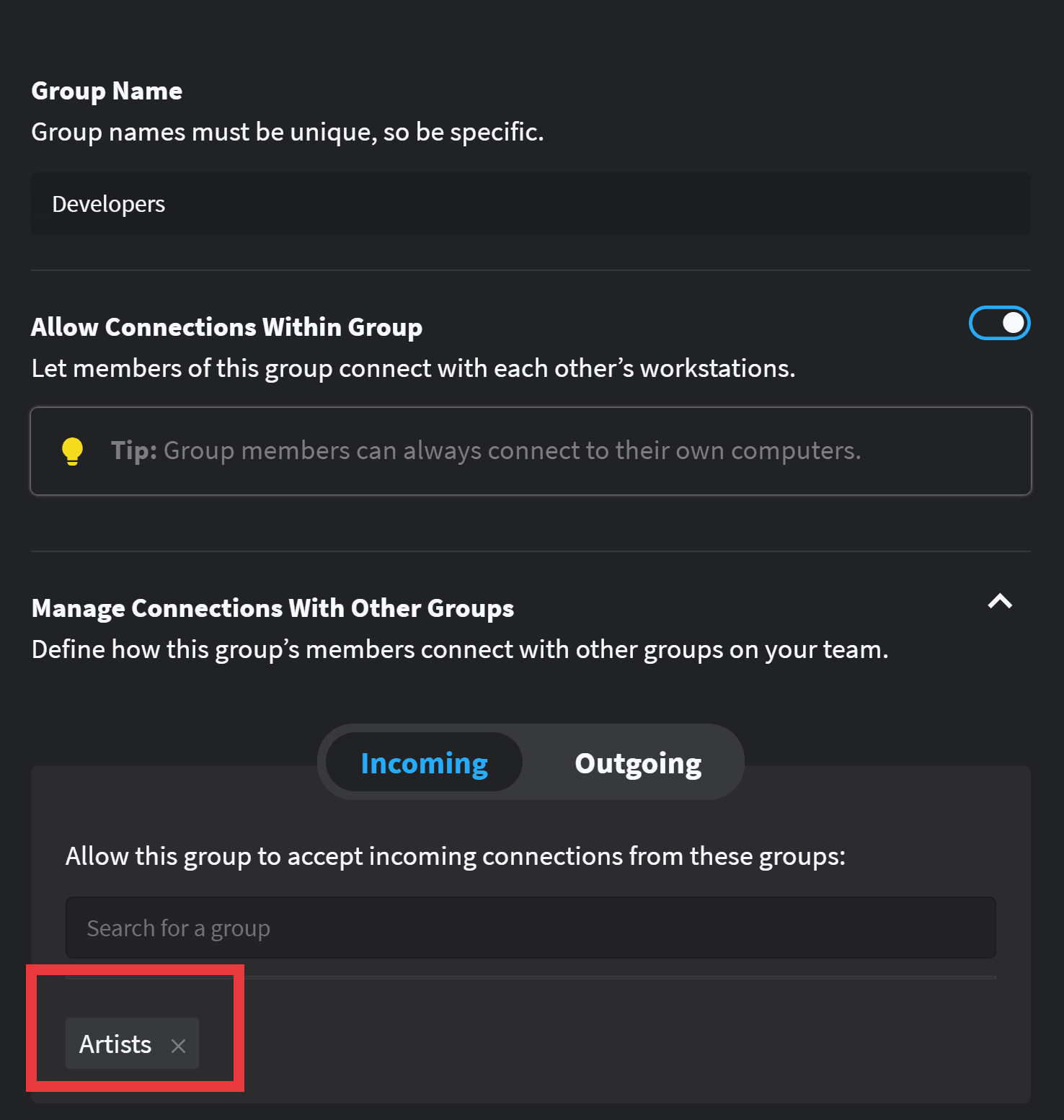The width and height of the screenshot is (1064, 1120).
Task: Click the Allow Connections Within Group heading
Action: click(226, 326)
